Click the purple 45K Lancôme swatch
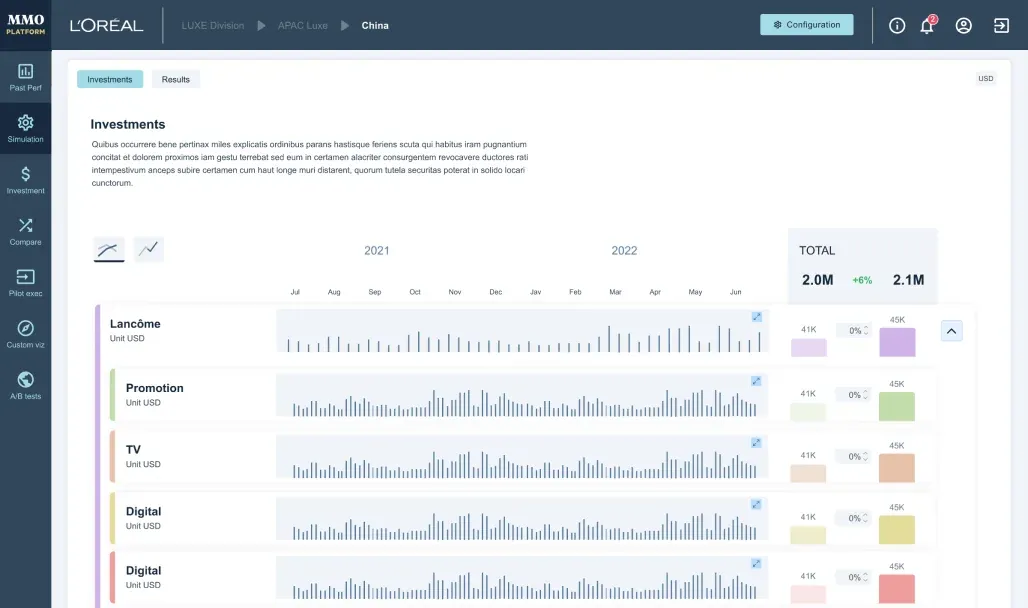The image size is (1028, 608). pyautogui.click(x=897, y=342)
